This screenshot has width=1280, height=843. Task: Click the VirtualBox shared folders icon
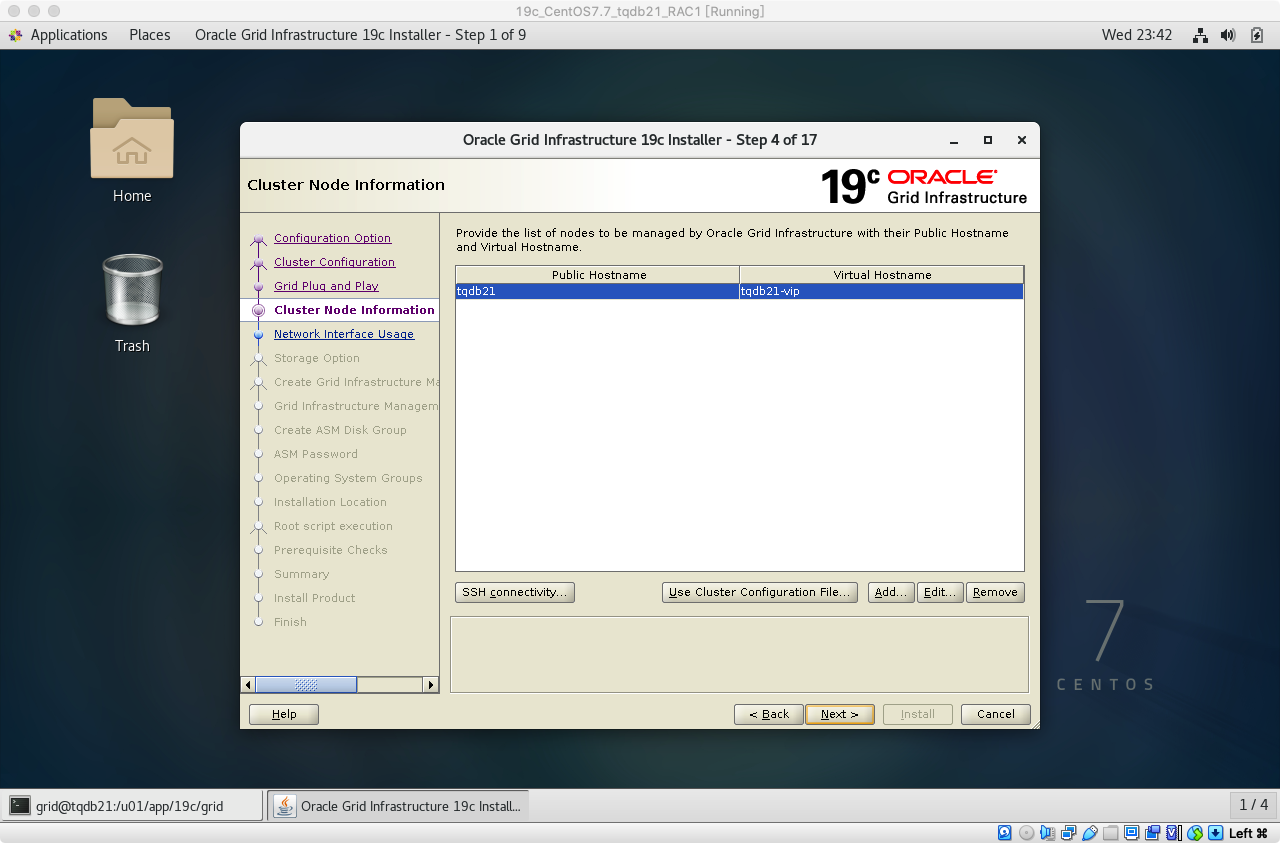[x=1110, y=833]
